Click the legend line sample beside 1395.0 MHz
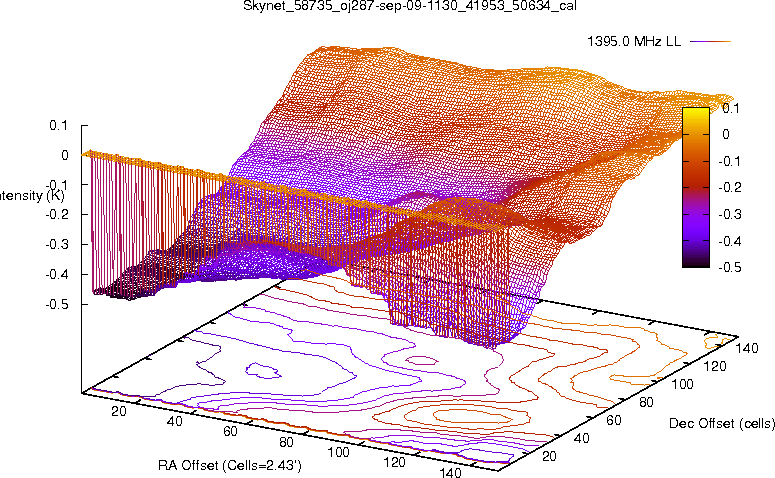 coord(710,42)
